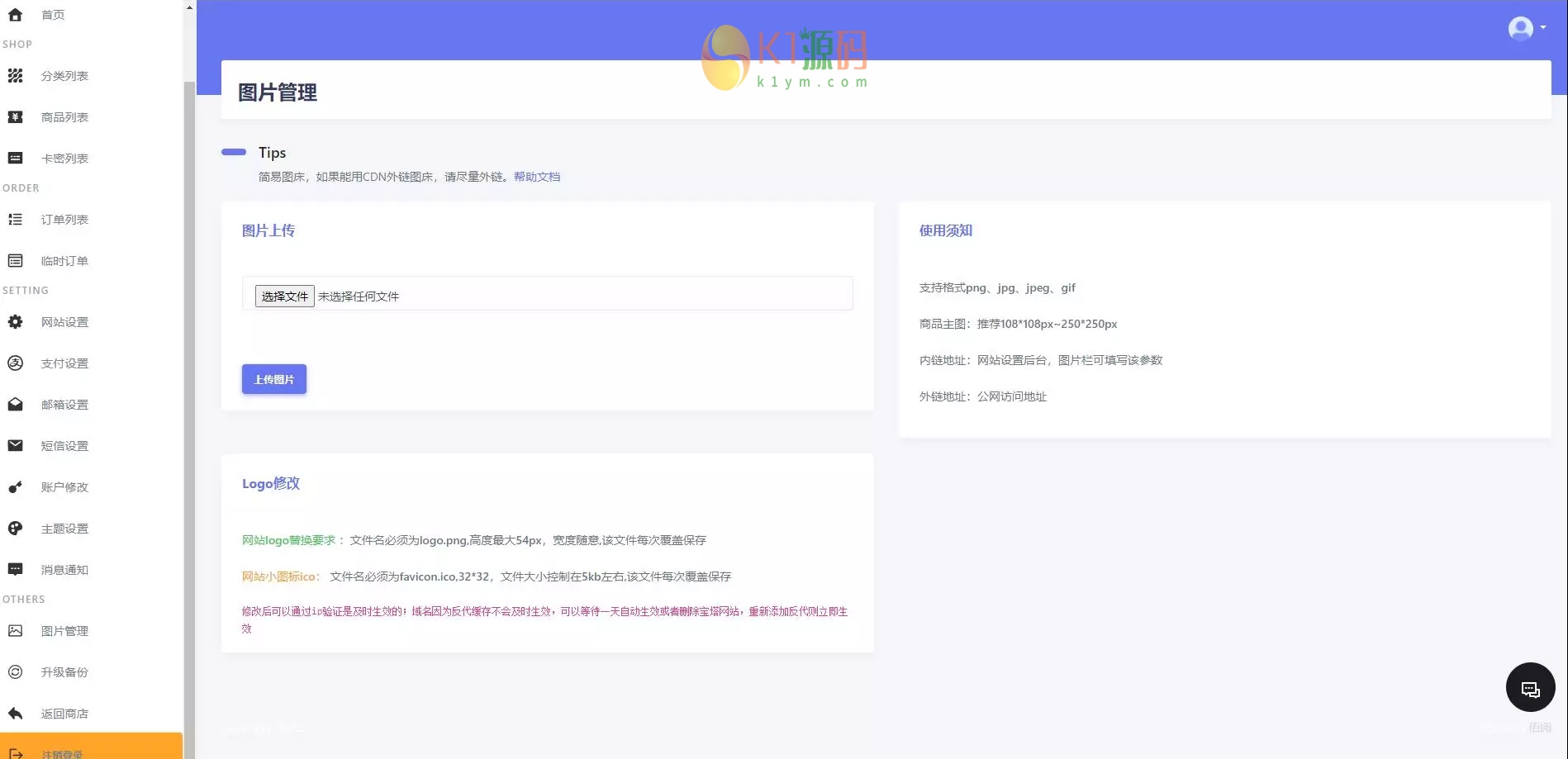Screen dimensions: 1568x759
Task: Click the 上传图片 button
Action: (x=273, y=379)
